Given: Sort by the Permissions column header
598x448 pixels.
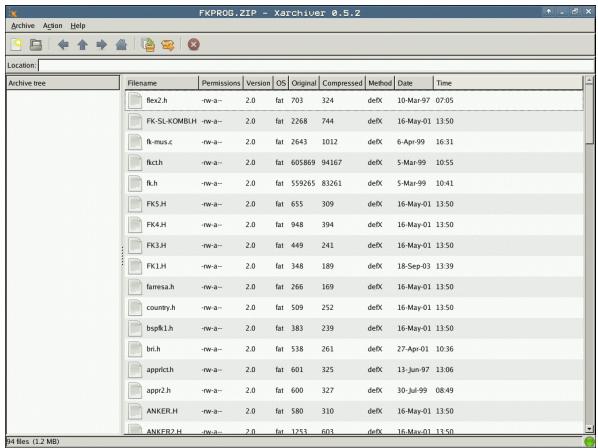Looking at the screenshot, I should [221, 83].
